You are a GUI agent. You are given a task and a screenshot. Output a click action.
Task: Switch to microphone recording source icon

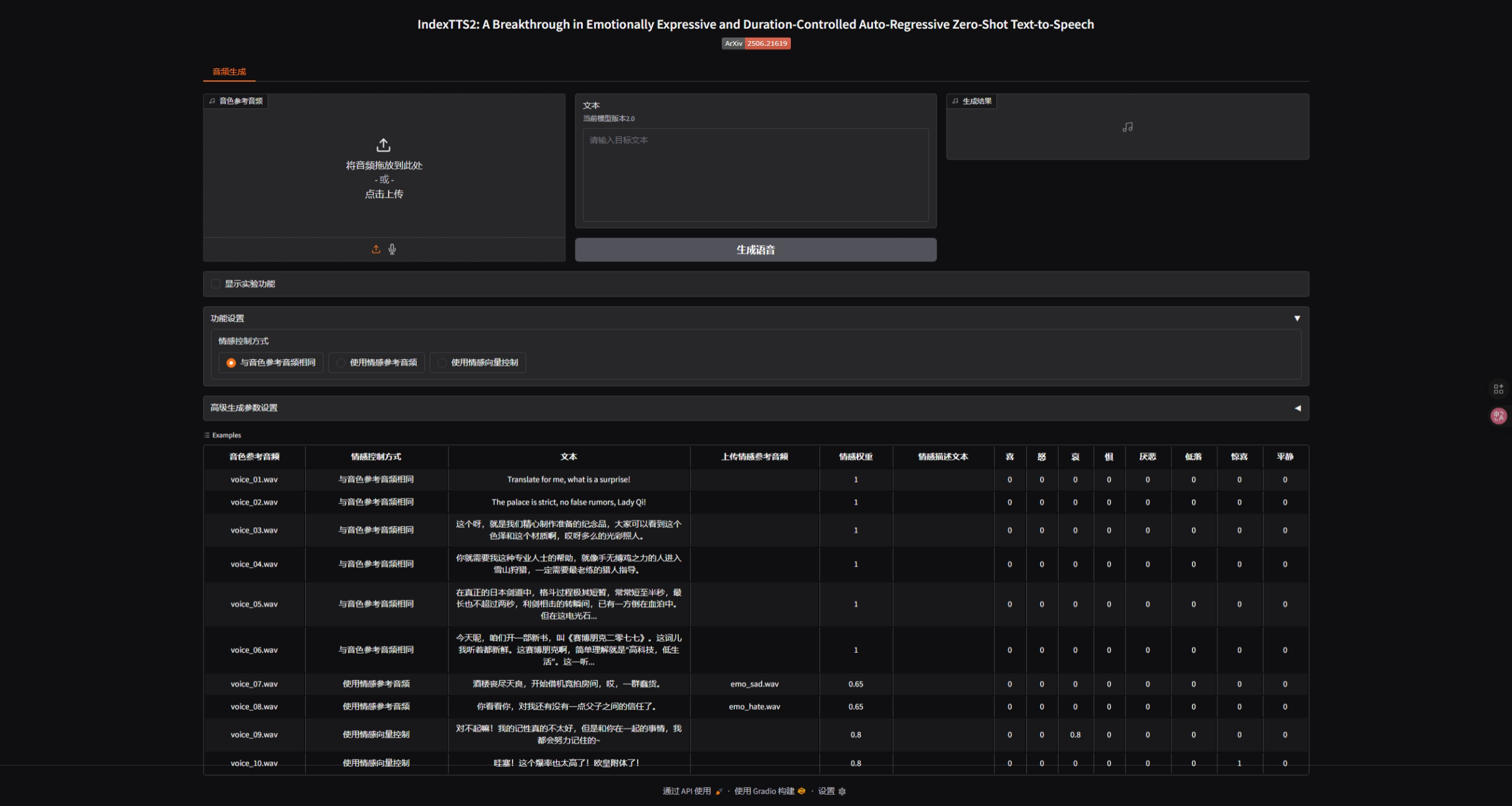[392, 249]
